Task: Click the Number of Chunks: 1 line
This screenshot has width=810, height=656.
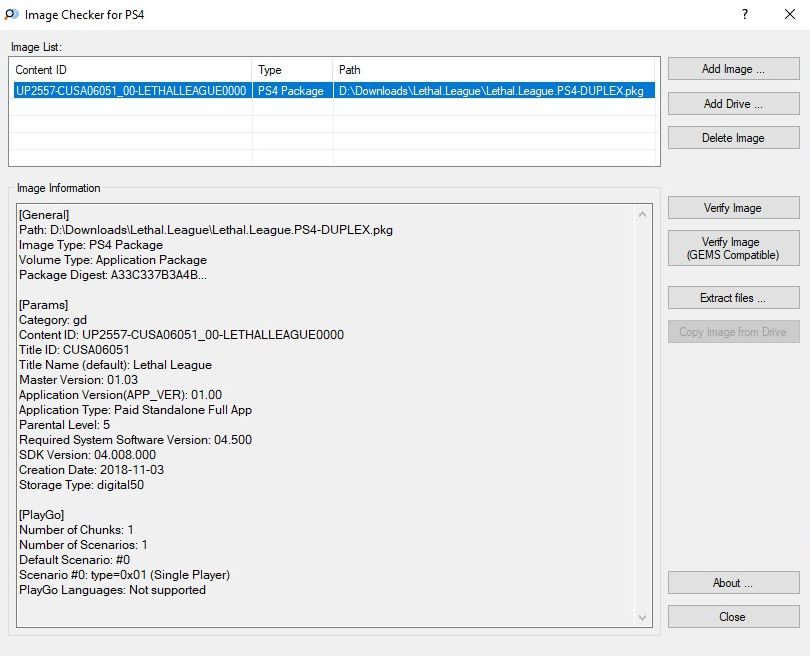Action: click(76, 529)
